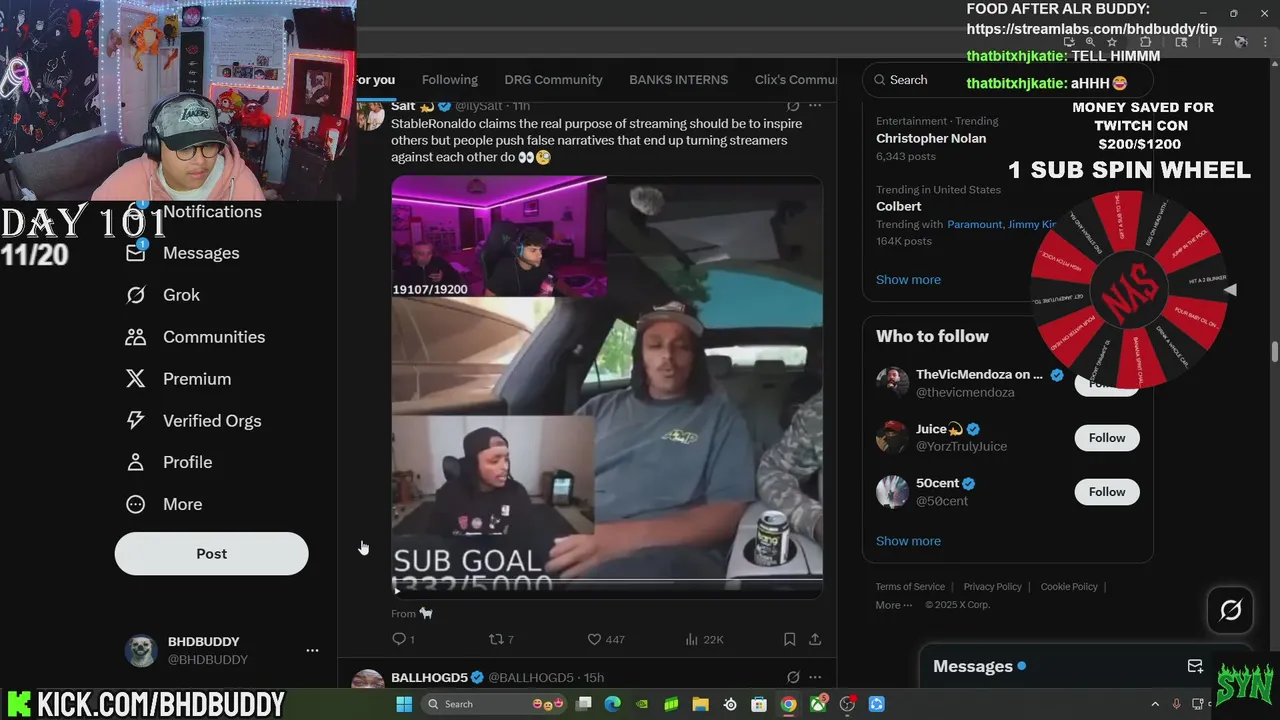The width and height of the screenshot is (1280, 720).
Task: Open the BALLHOGD5 profile name
Action: coord(430,677)
